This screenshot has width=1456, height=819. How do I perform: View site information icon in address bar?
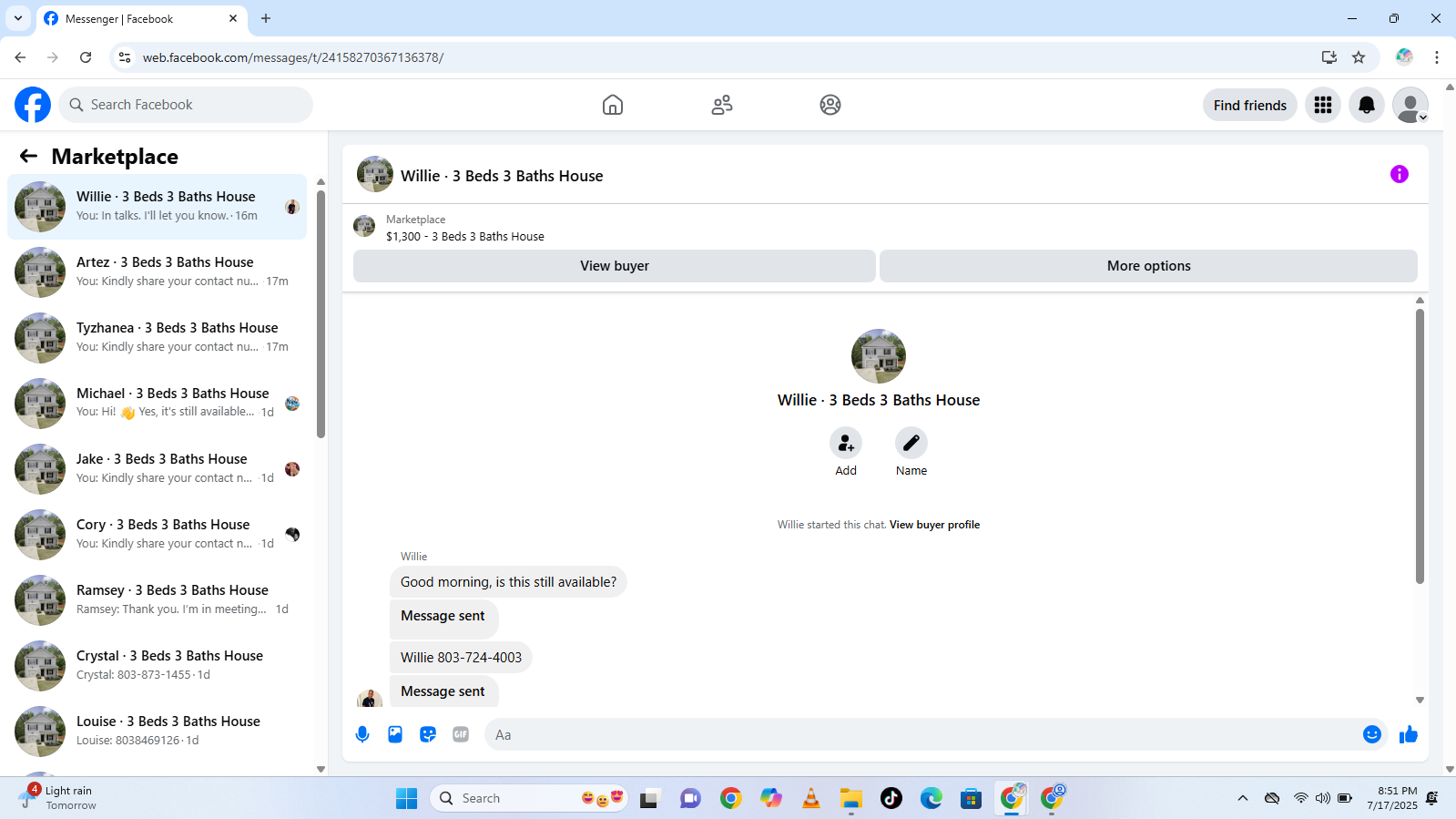click(125, 57)
